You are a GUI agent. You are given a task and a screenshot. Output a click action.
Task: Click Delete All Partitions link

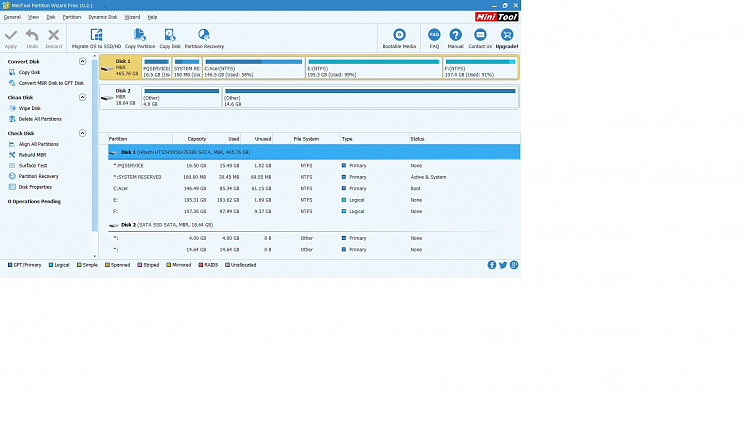40,119
